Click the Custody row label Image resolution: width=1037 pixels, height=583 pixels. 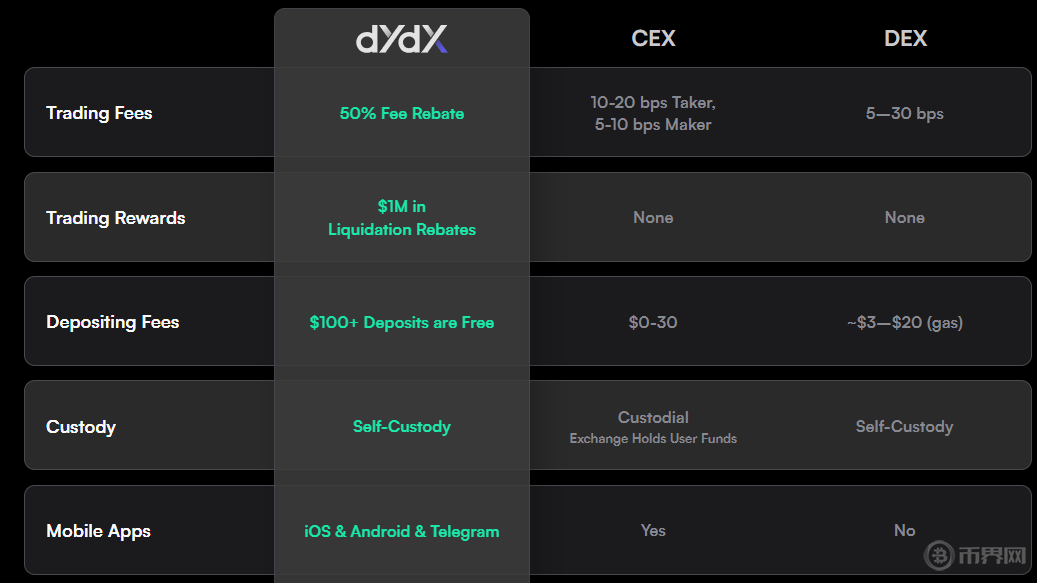81,427
